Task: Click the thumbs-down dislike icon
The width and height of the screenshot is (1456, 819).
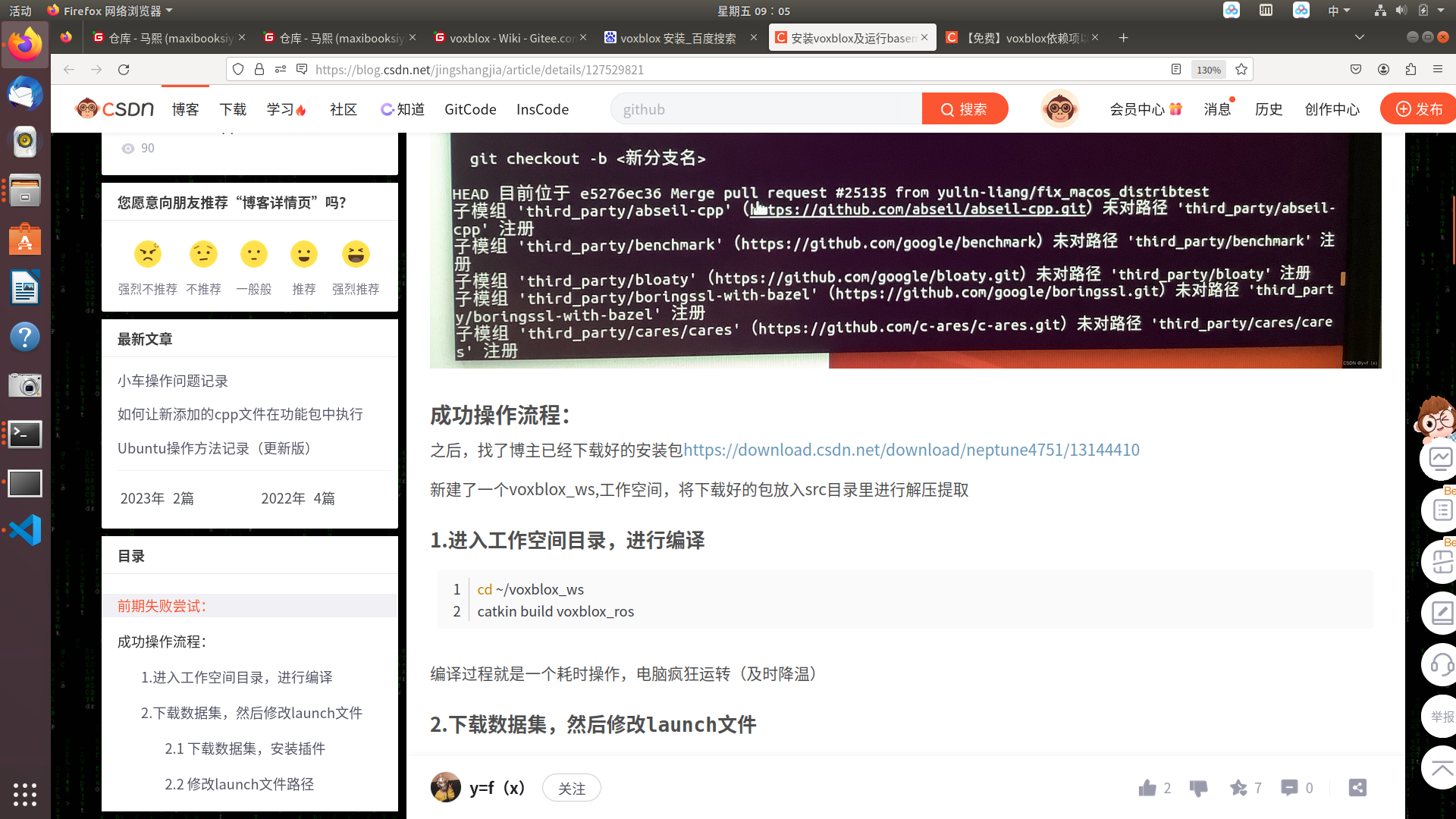Action: pos(1198,788)
